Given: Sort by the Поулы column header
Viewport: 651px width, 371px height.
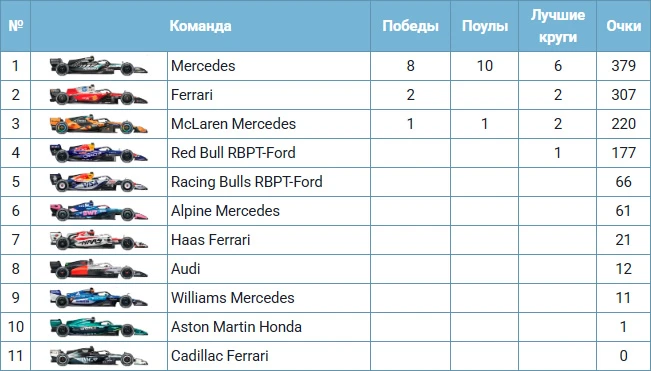Looking at the screenshot, I should click(x=485, y=26).
